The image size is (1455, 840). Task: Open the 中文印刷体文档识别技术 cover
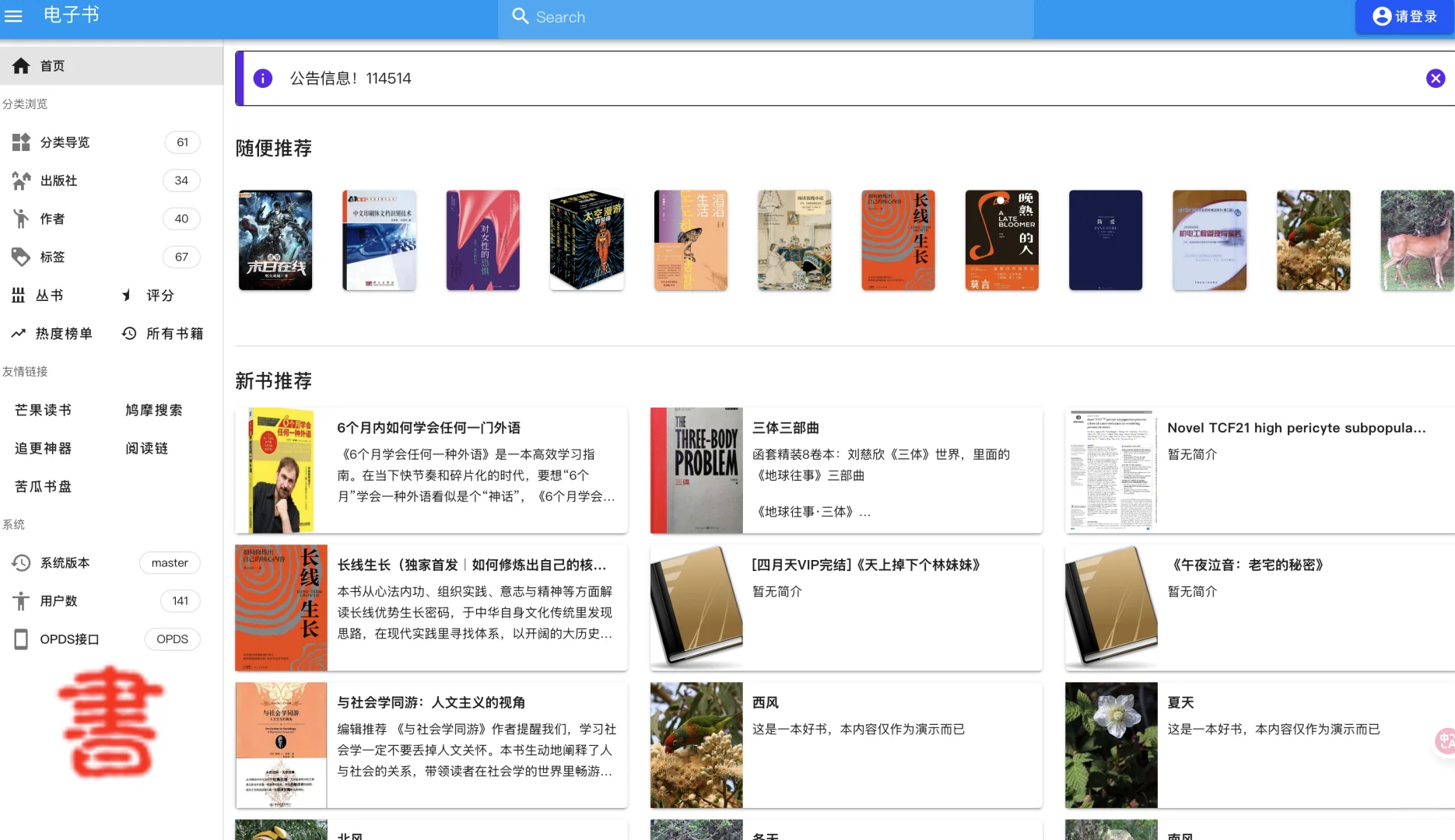[379, 240]
